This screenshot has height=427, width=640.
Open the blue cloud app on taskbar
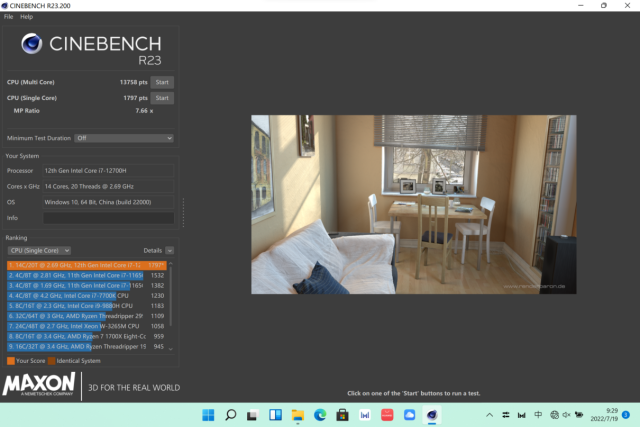[409, 415]
